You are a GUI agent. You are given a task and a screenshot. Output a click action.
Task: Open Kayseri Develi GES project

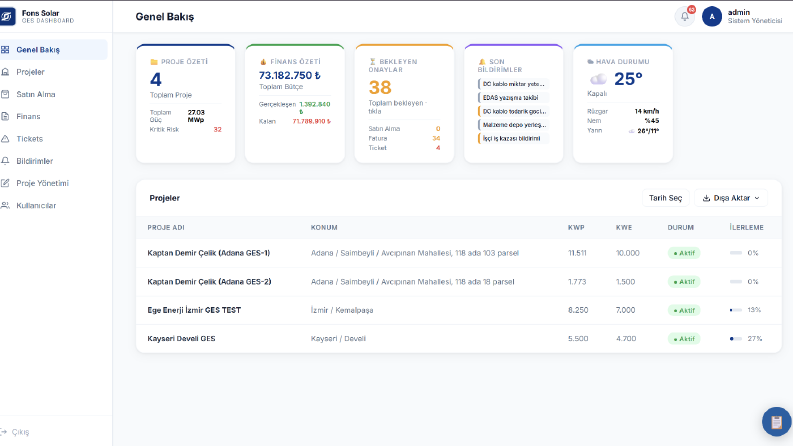tap(459, 339)
